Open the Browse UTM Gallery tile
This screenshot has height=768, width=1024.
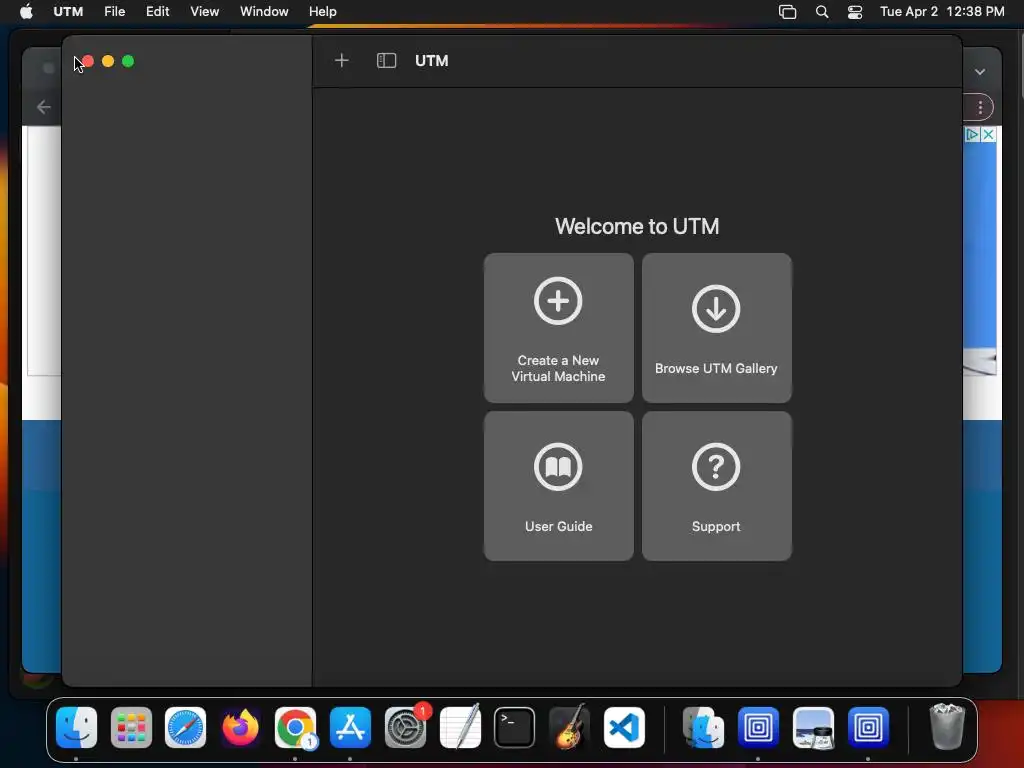716,328
